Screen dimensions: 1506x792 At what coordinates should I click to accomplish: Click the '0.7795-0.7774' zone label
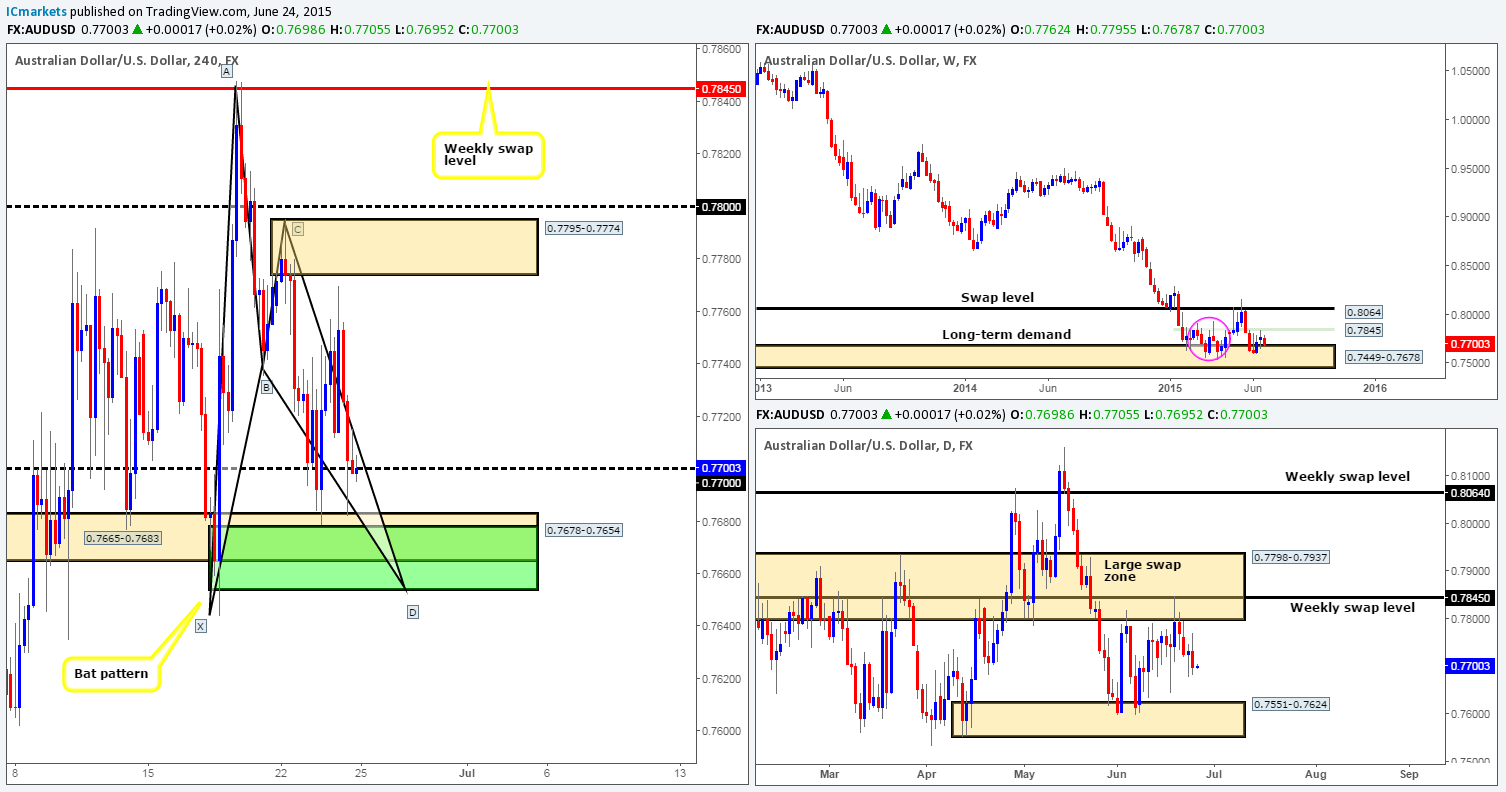pos(584,229)
